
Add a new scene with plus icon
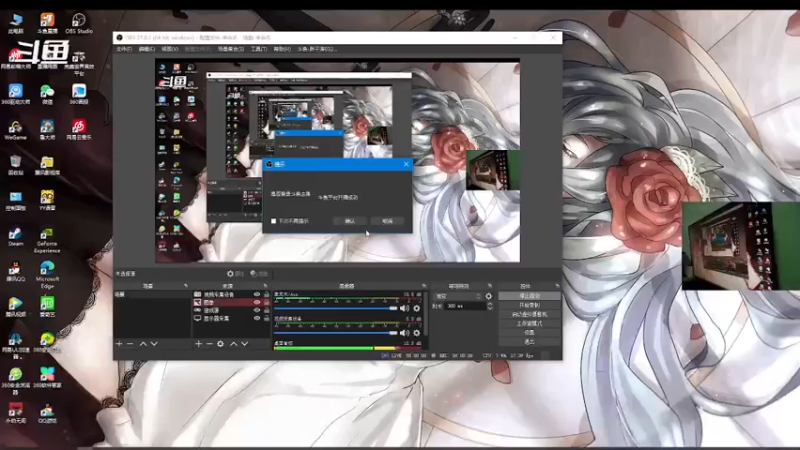119,344
